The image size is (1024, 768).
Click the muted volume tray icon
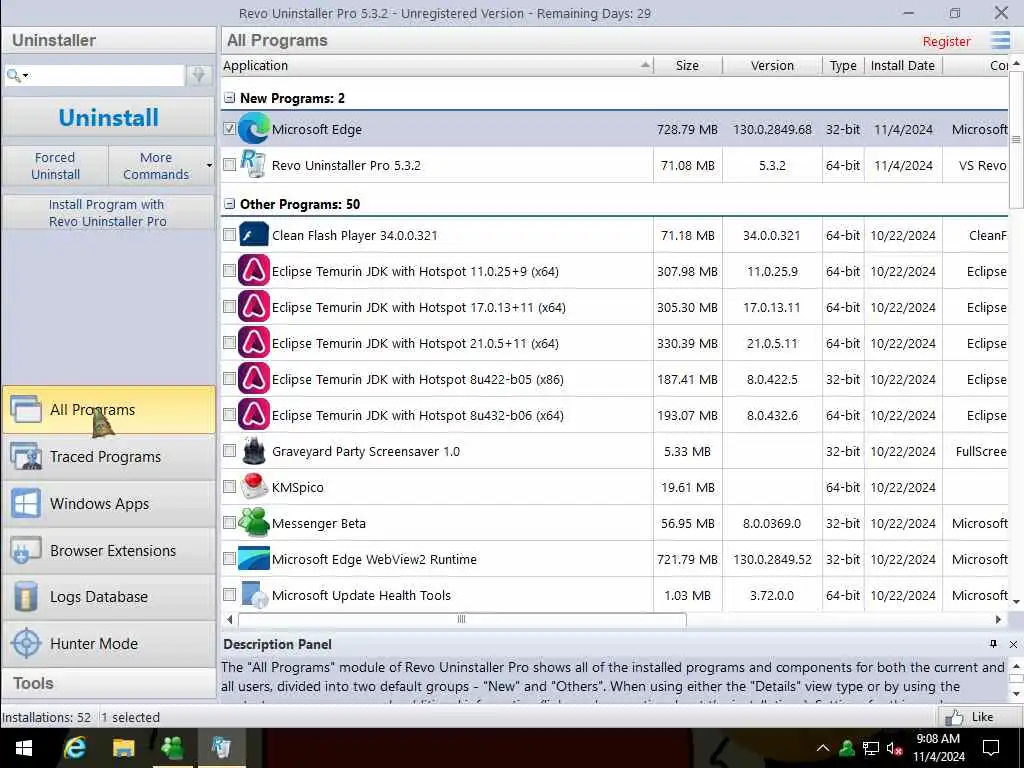(x=895, y=748)
